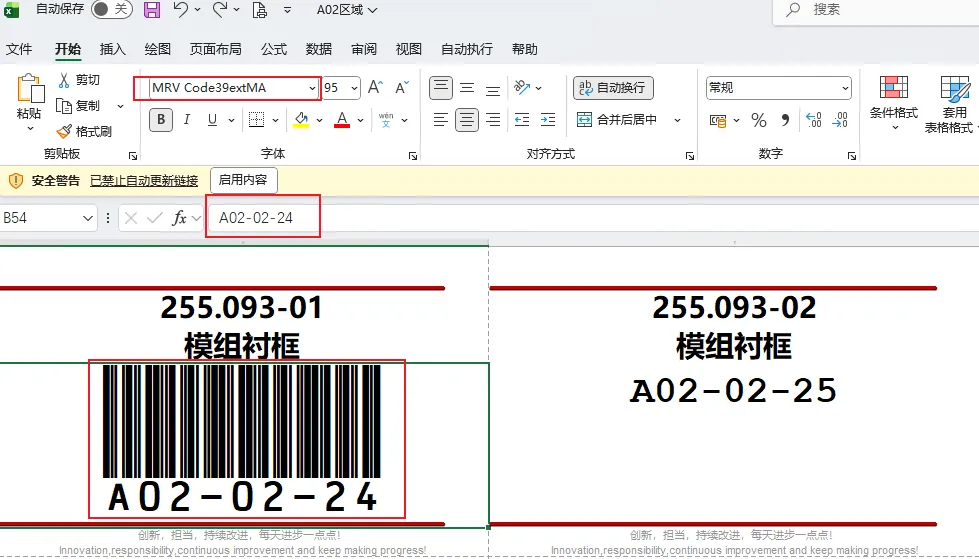
Task: Apply the red font color A
Action: (x=342, y=120)
